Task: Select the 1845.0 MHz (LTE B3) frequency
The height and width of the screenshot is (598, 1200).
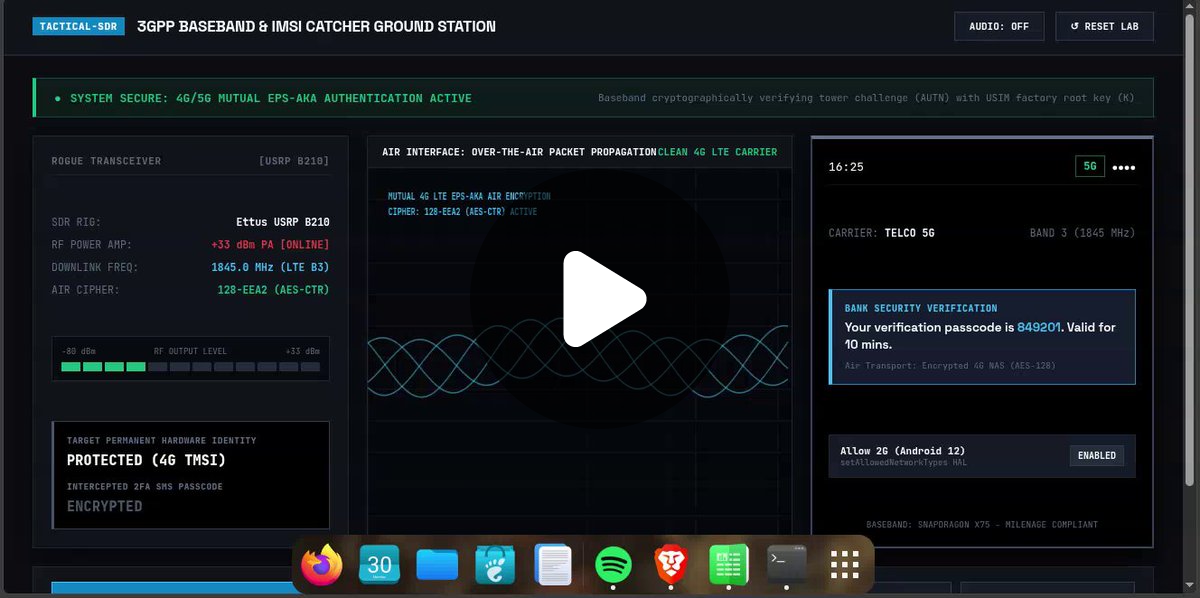Action: [x=270, y=268]
